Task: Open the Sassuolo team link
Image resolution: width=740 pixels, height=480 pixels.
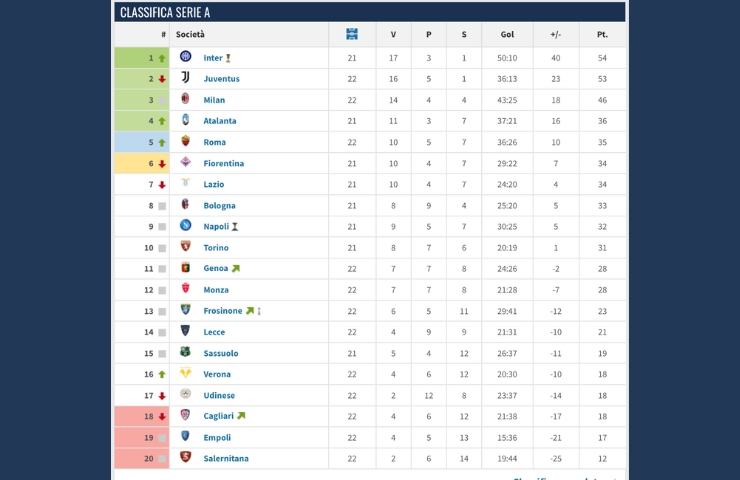Action: click(x=221, y=353)
